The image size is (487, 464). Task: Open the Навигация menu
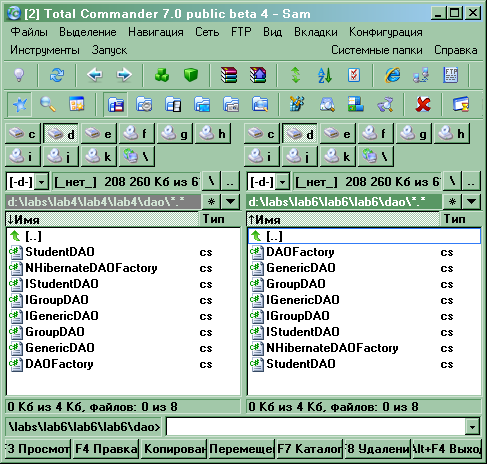pyautogui.click(x=156, y=32)
